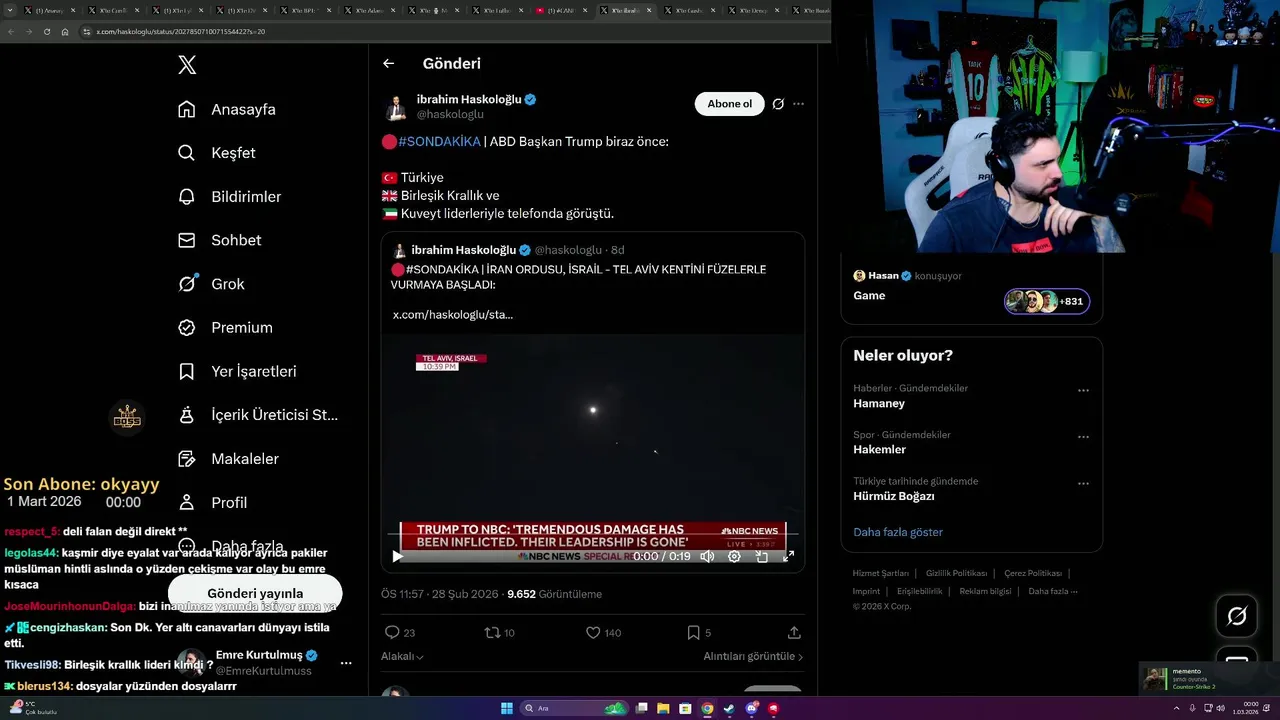The width and height of the screenshot is (1280, 720).
Task: Go back using the browser's back arrow
Action: tap(11, 32)
